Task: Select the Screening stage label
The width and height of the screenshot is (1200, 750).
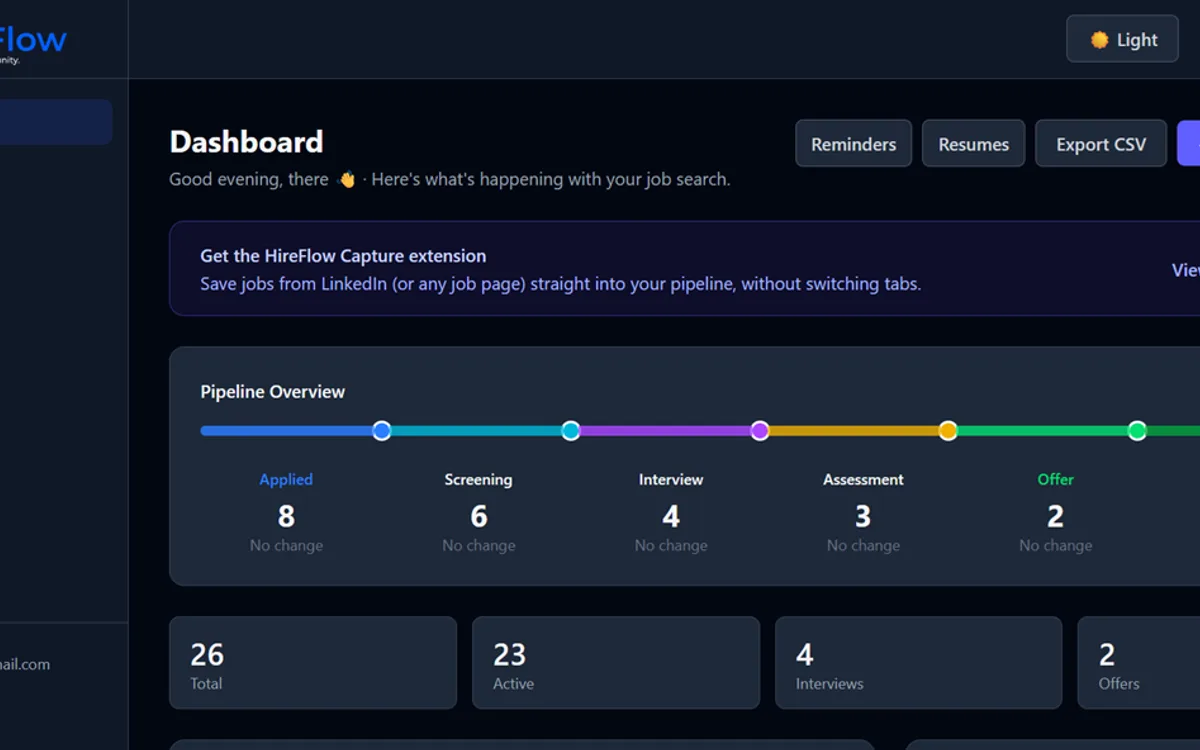Action: pyautogui.click(x=478, y=480)
